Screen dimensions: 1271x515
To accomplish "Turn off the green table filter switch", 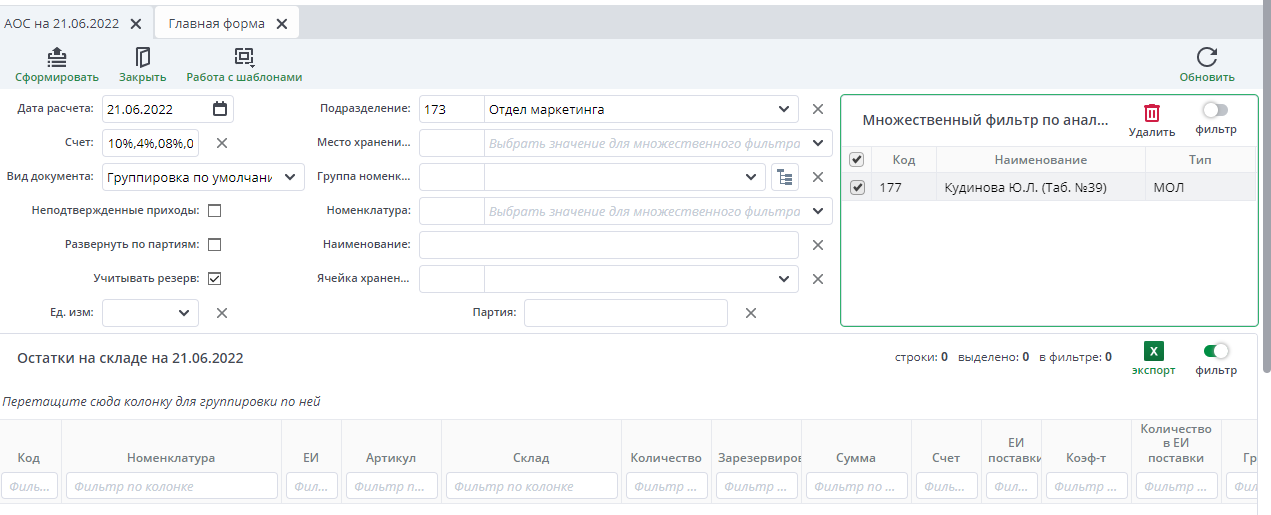I will coord(1216,351).
